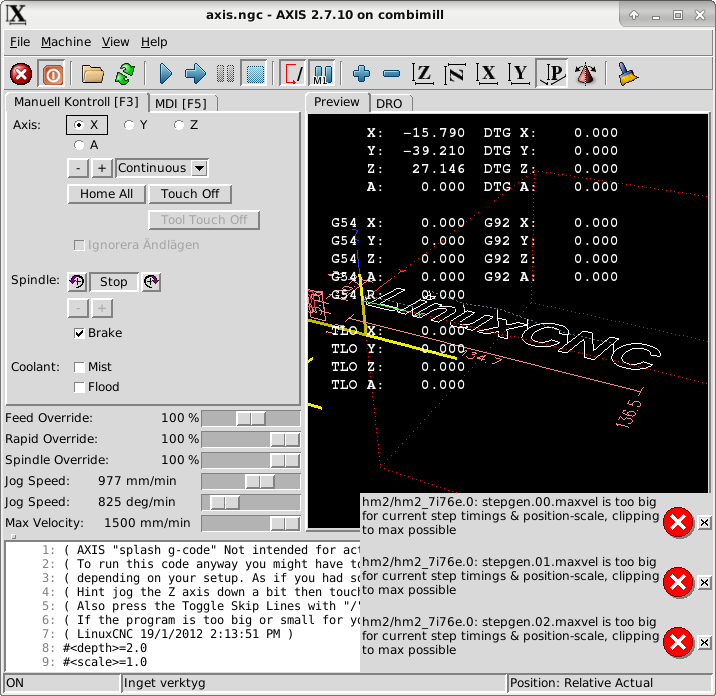Viewport: 716px width, 696px height.
Task: Switch to X view preset
Action: pyautogui.click(x=487, y=74)
